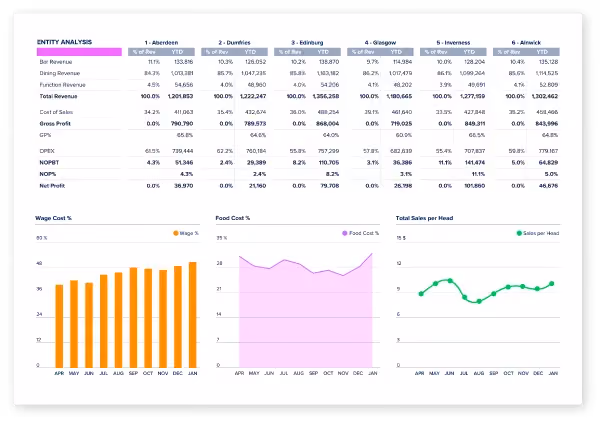Click Dumfries Total Revenue value 1,222,247
The image size is (600, 423).
(x=253, y=96)
